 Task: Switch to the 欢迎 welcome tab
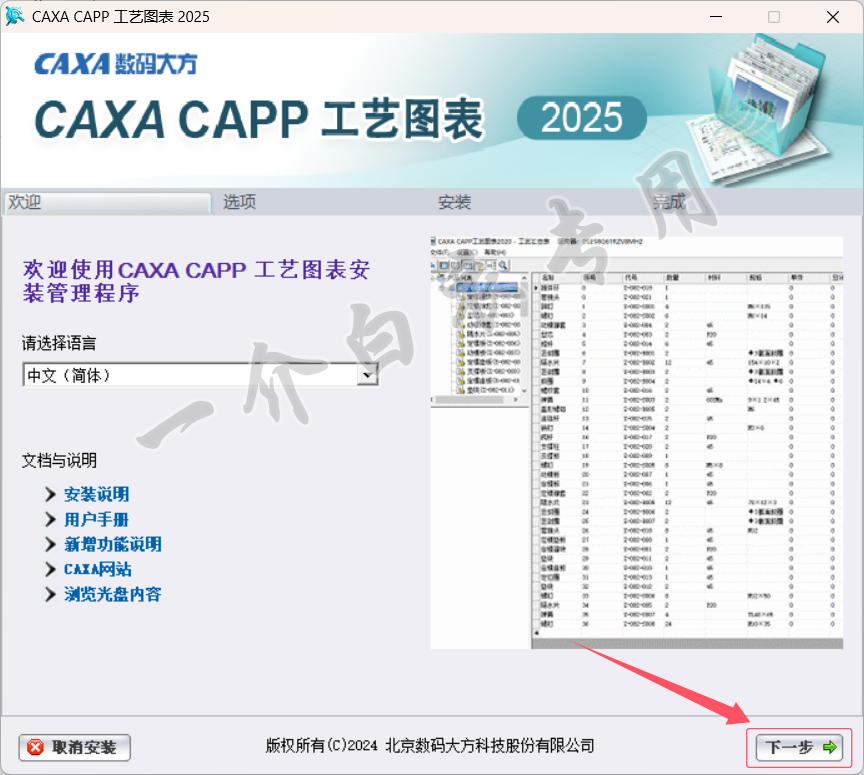(107, 202)
